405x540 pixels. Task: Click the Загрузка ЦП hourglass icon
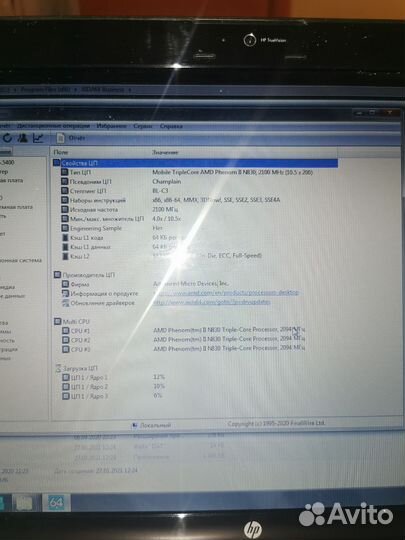[58, 368]
